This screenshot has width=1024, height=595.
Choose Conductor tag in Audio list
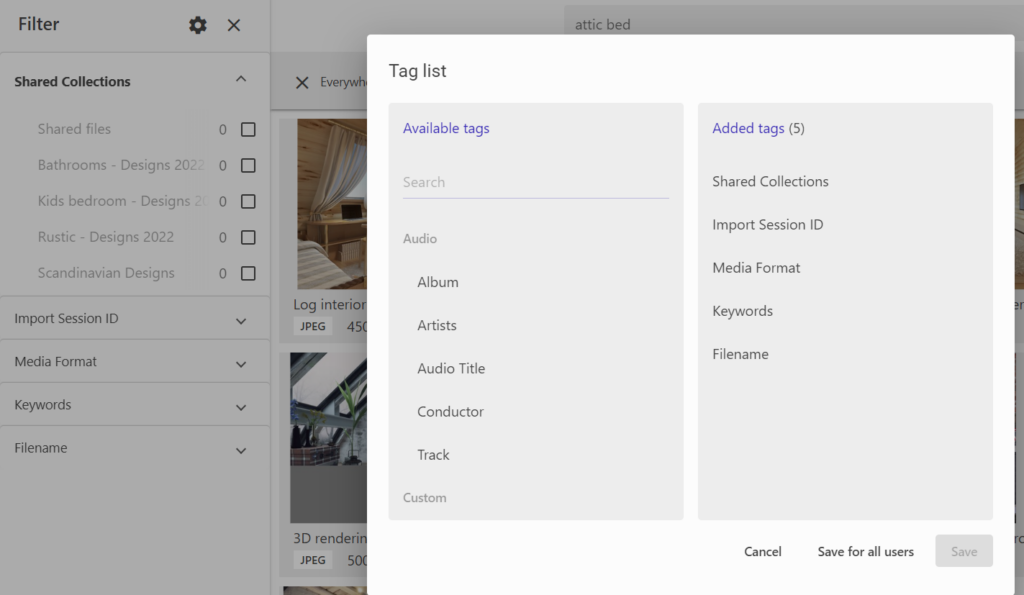click(x=450, y=411)
